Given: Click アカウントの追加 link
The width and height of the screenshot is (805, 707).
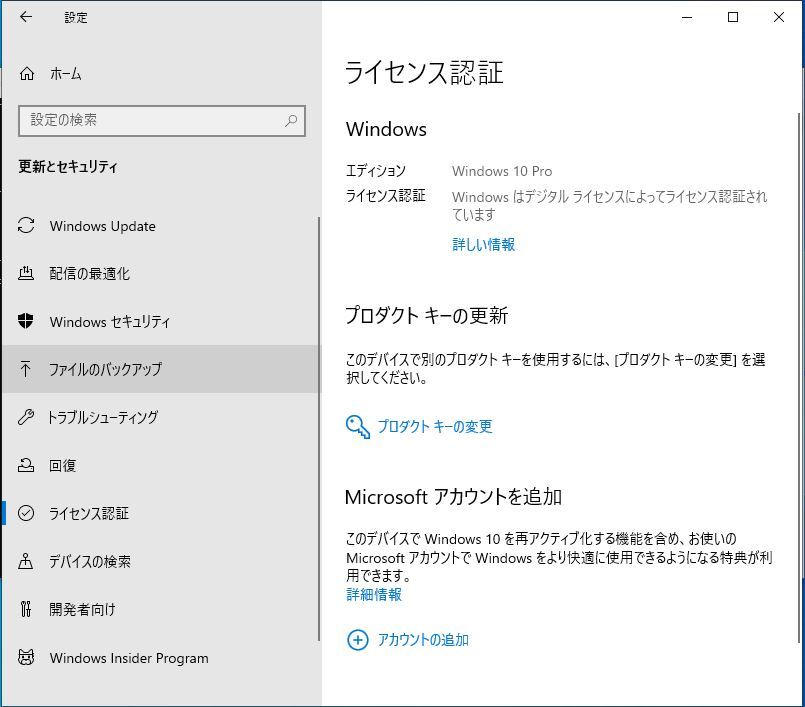Looking at the screenshot, I should (423, 640).
